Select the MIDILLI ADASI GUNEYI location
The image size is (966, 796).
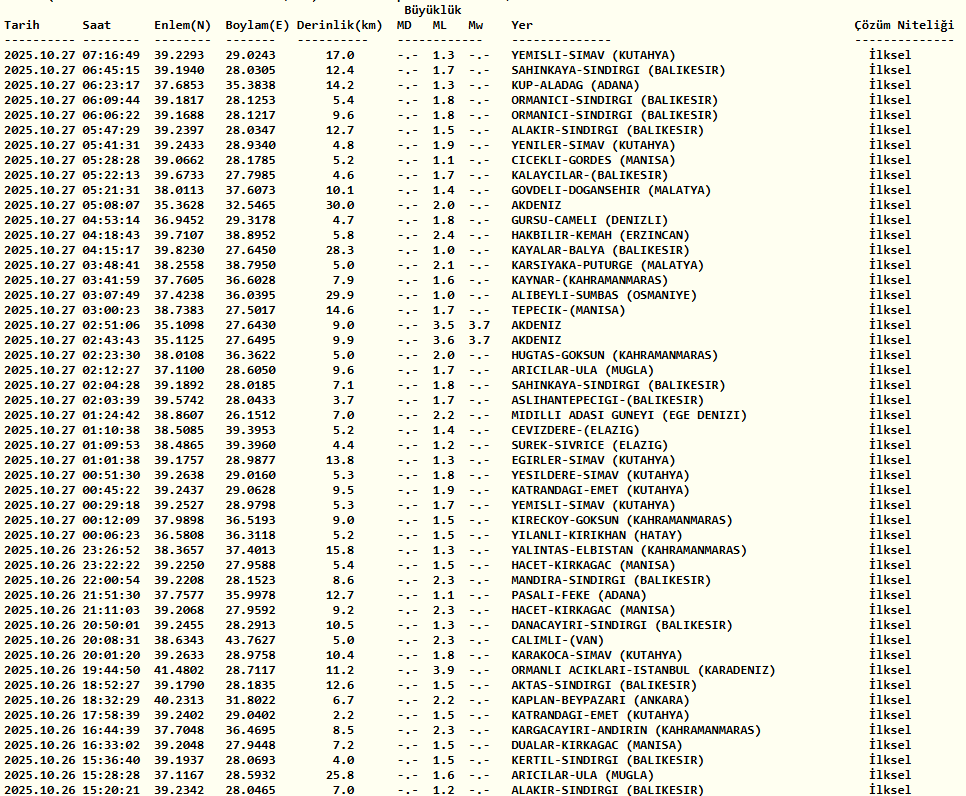[x=629, y=415]
